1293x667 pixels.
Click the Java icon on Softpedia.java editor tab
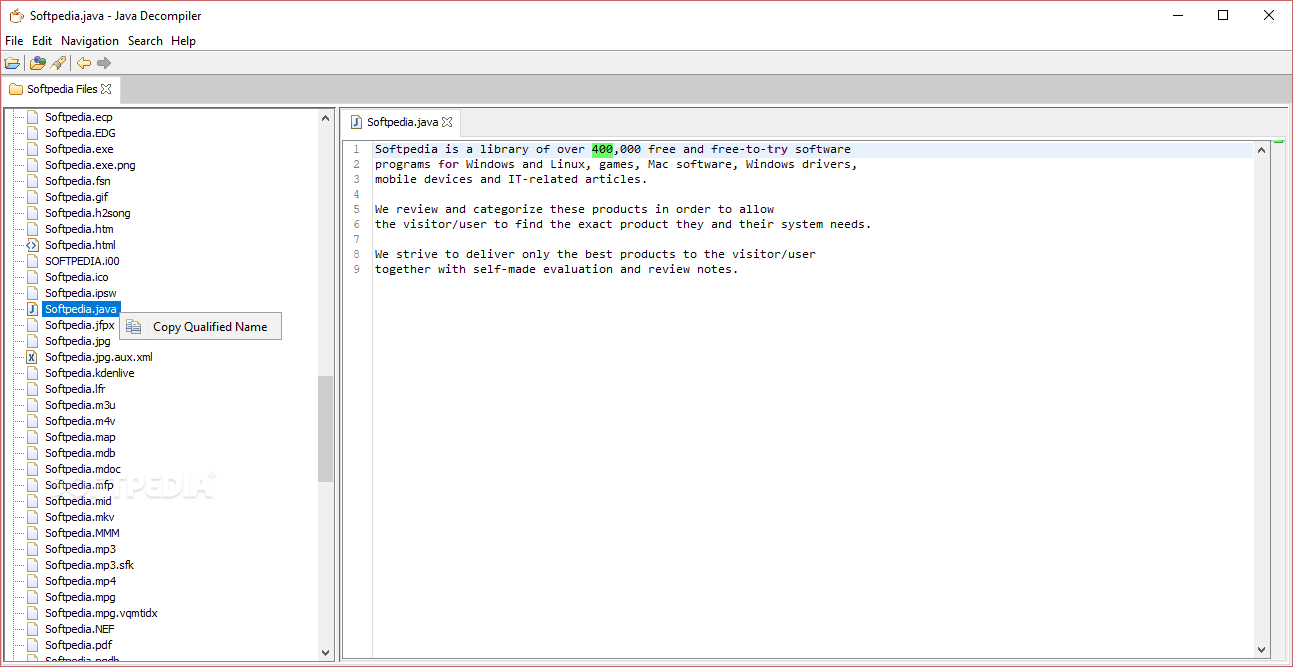pyautogui.click(x=356, y=122)
